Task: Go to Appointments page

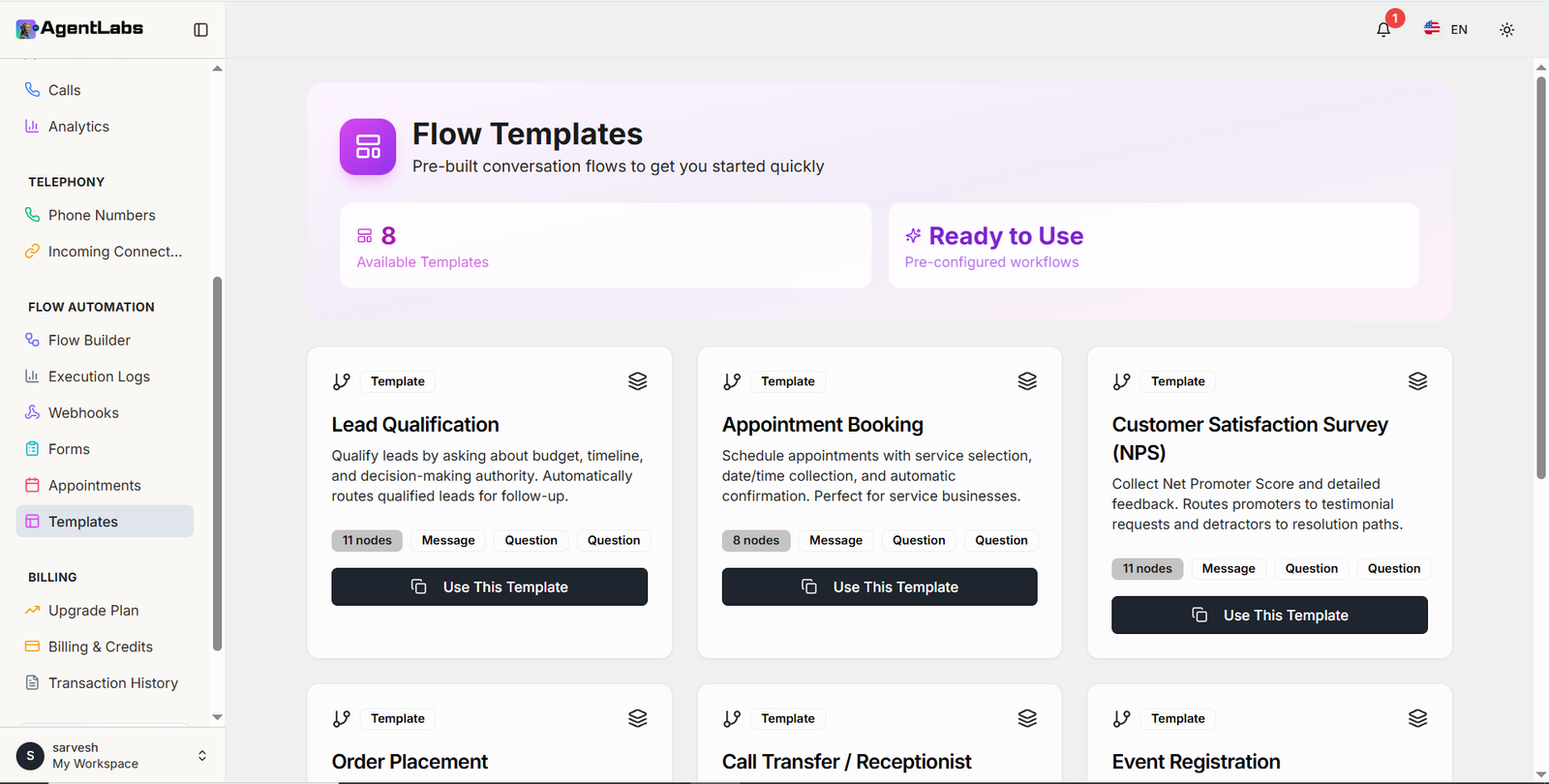Action: point(105,485)
